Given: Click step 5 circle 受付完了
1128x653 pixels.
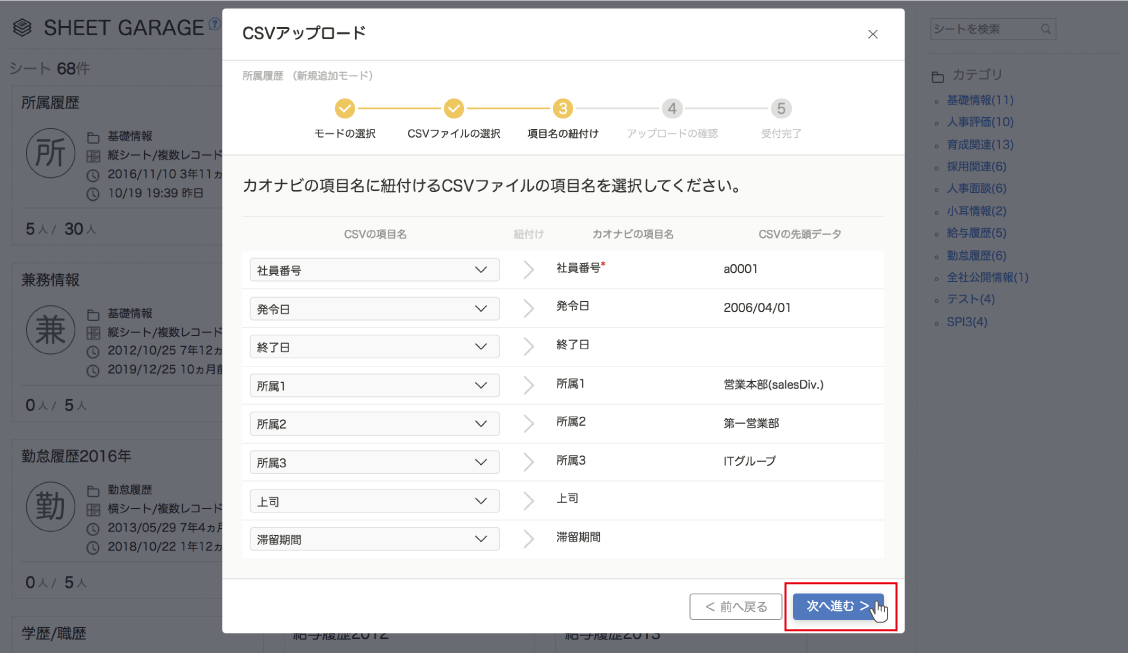Looking at the screenshot, I should click(781, 109).
